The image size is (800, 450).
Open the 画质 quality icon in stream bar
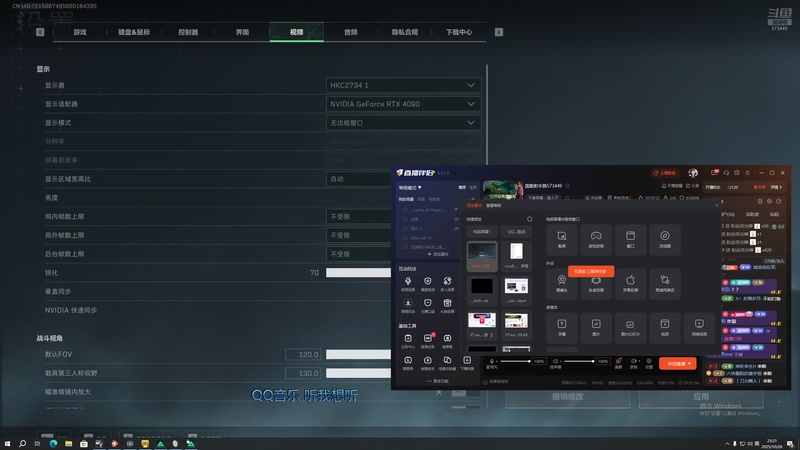click(618, 363)
